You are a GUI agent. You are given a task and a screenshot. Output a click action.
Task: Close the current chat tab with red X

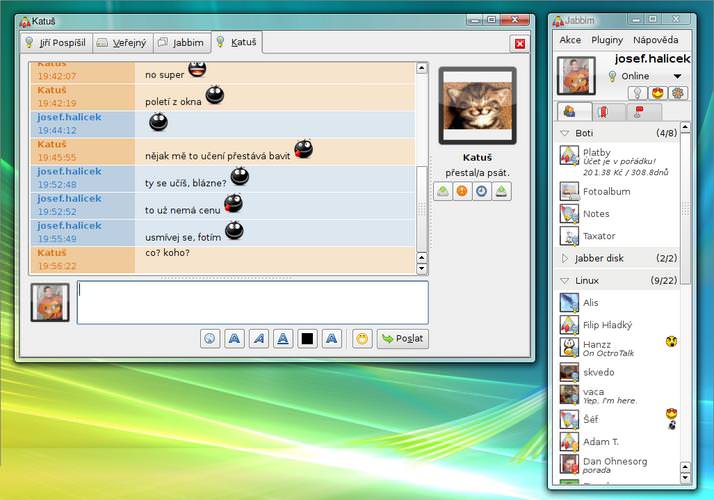point(520,43)
